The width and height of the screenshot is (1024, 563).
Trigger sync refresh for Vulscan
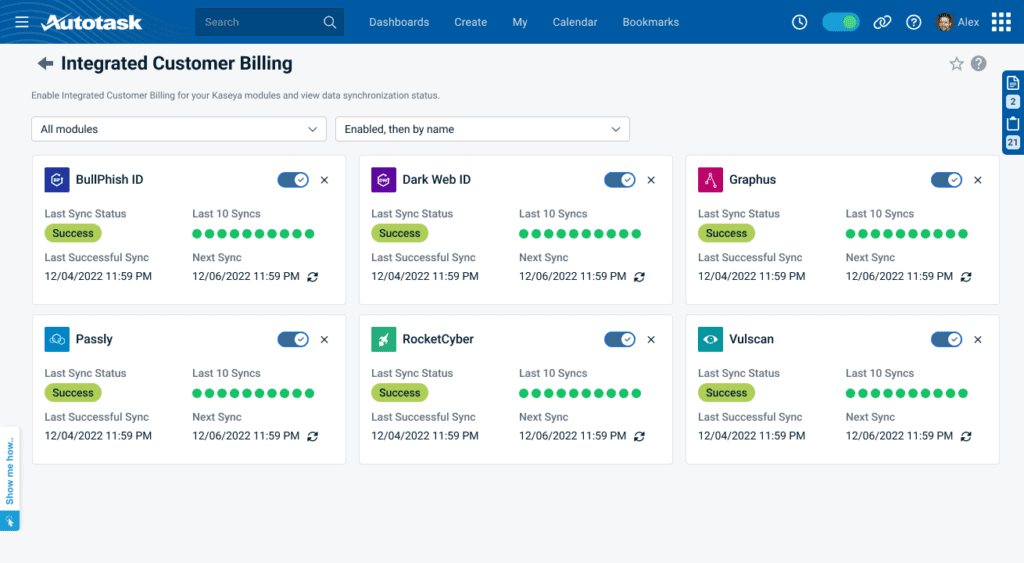966,436
